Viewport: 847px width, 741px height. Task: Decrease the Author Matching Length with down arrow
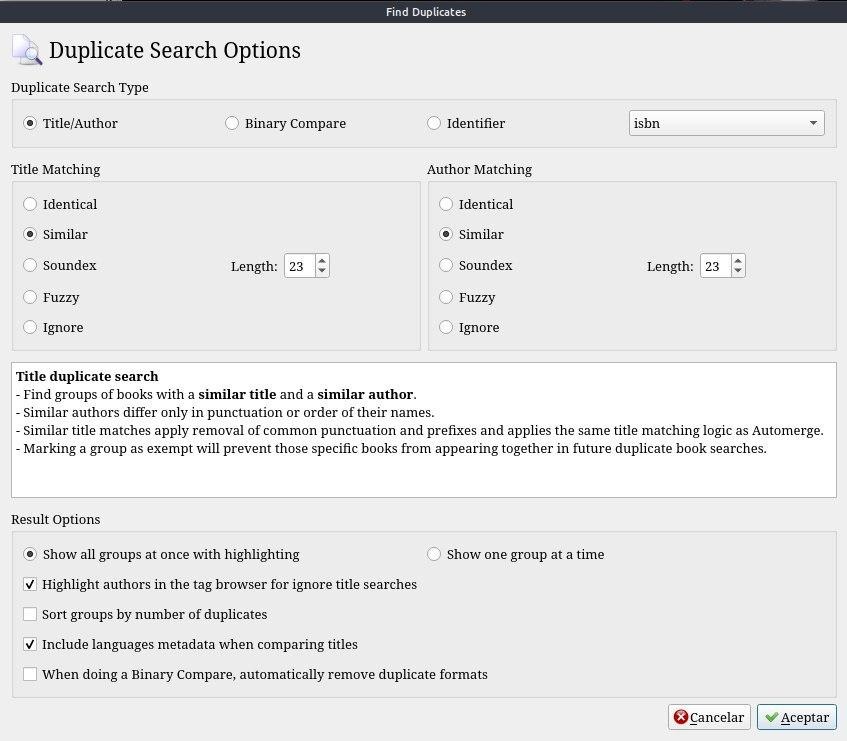[x=738, y=271]
